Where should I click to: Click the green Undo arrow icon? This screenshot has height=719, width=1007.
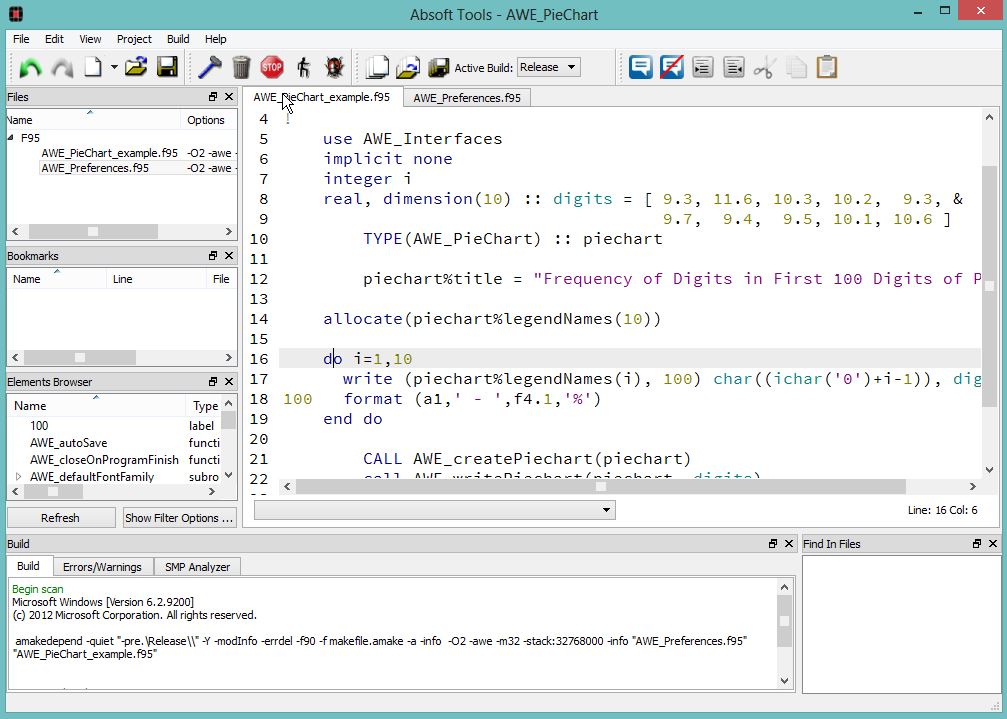tap(31, 68)
